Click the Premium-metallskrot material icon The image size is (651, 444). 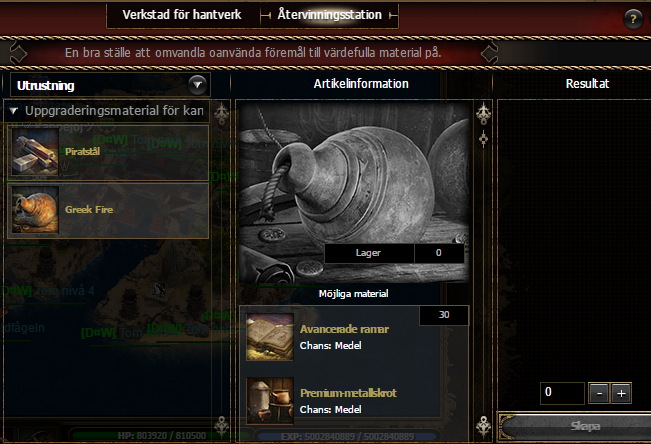click(270, 400)
